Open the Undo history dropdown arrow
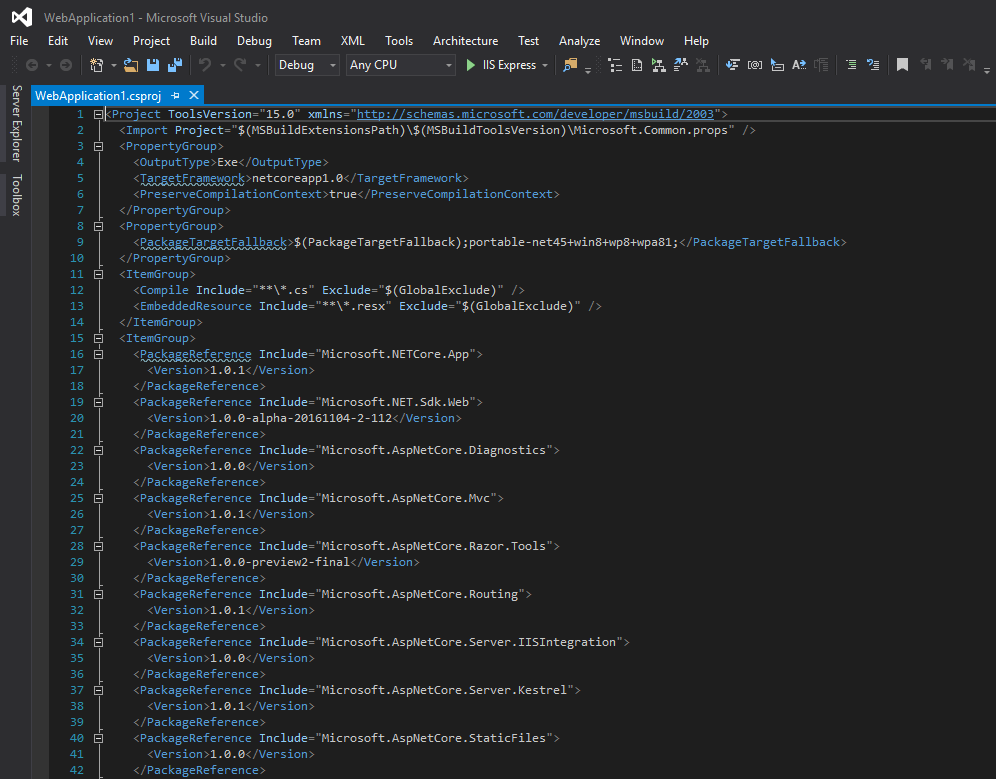This screenshot has height=779, width=996. click(222, 65)
